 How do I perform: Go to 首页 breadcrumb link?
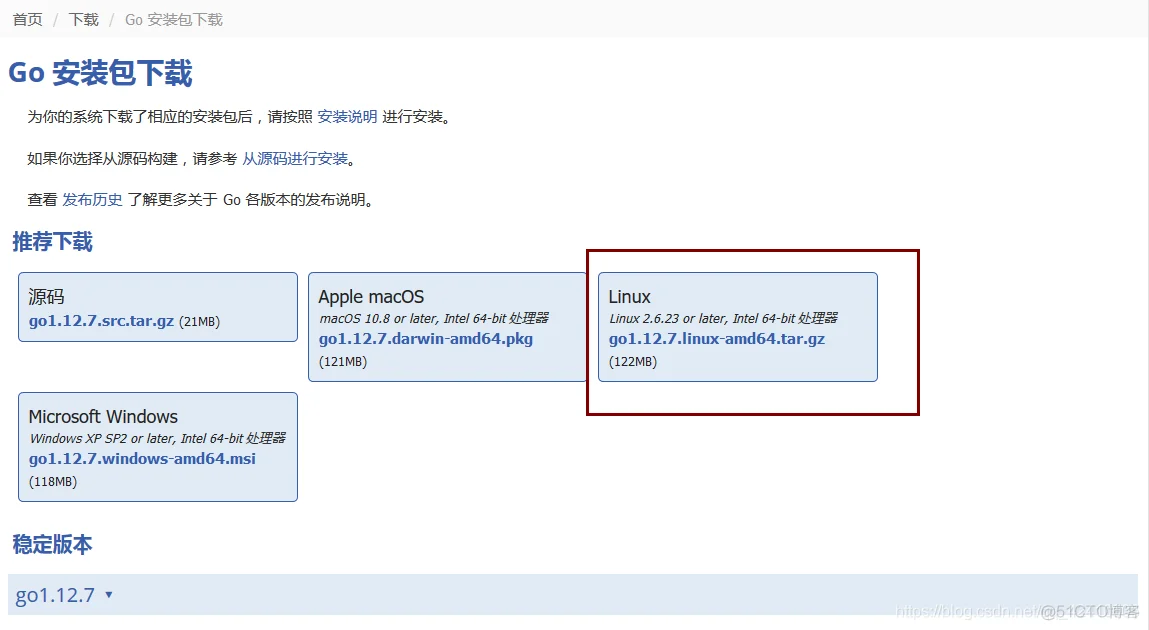tap(28, 20)
